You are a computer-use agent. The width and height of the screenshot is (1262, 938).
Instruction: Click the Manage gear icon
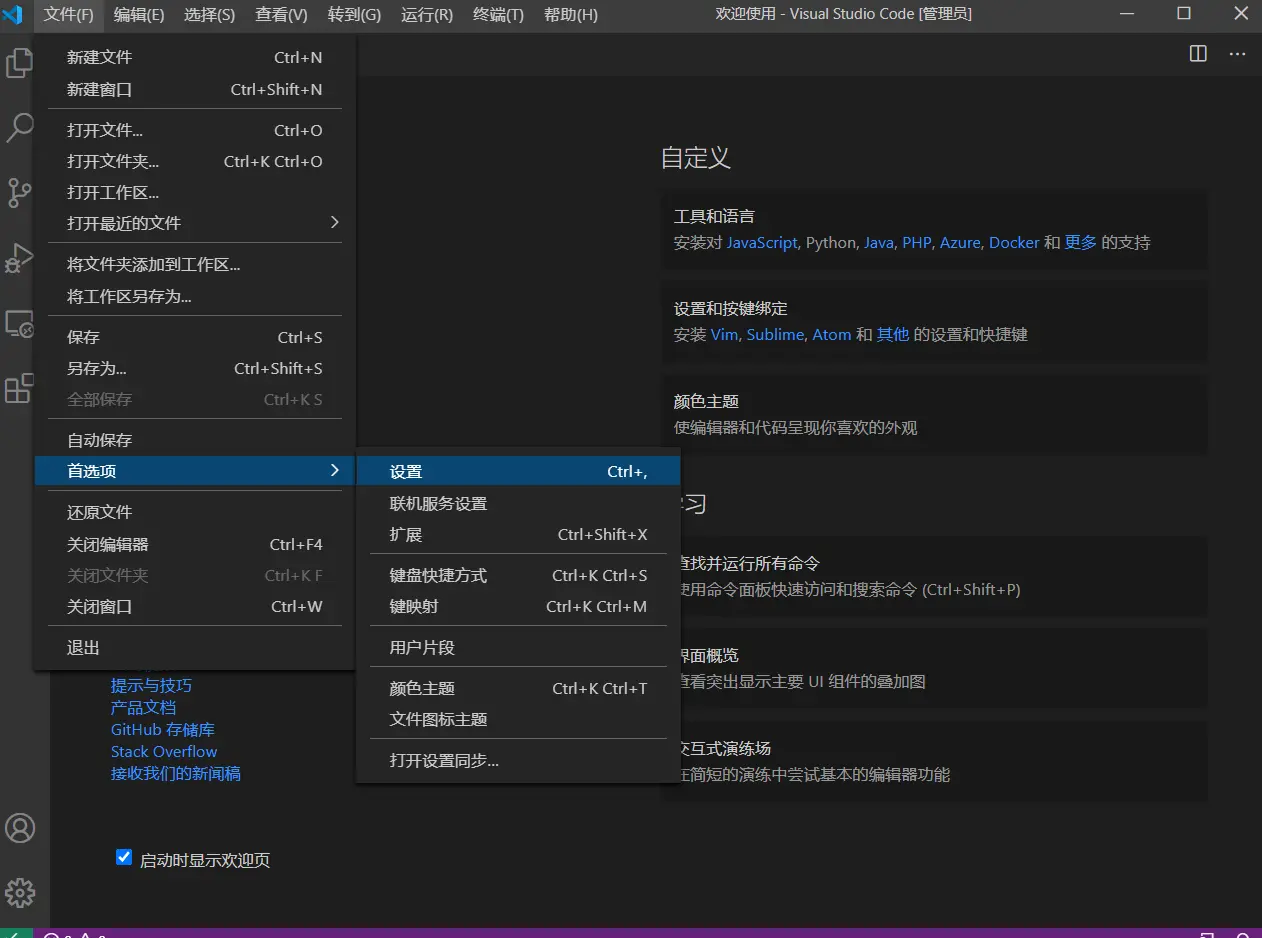20,893
